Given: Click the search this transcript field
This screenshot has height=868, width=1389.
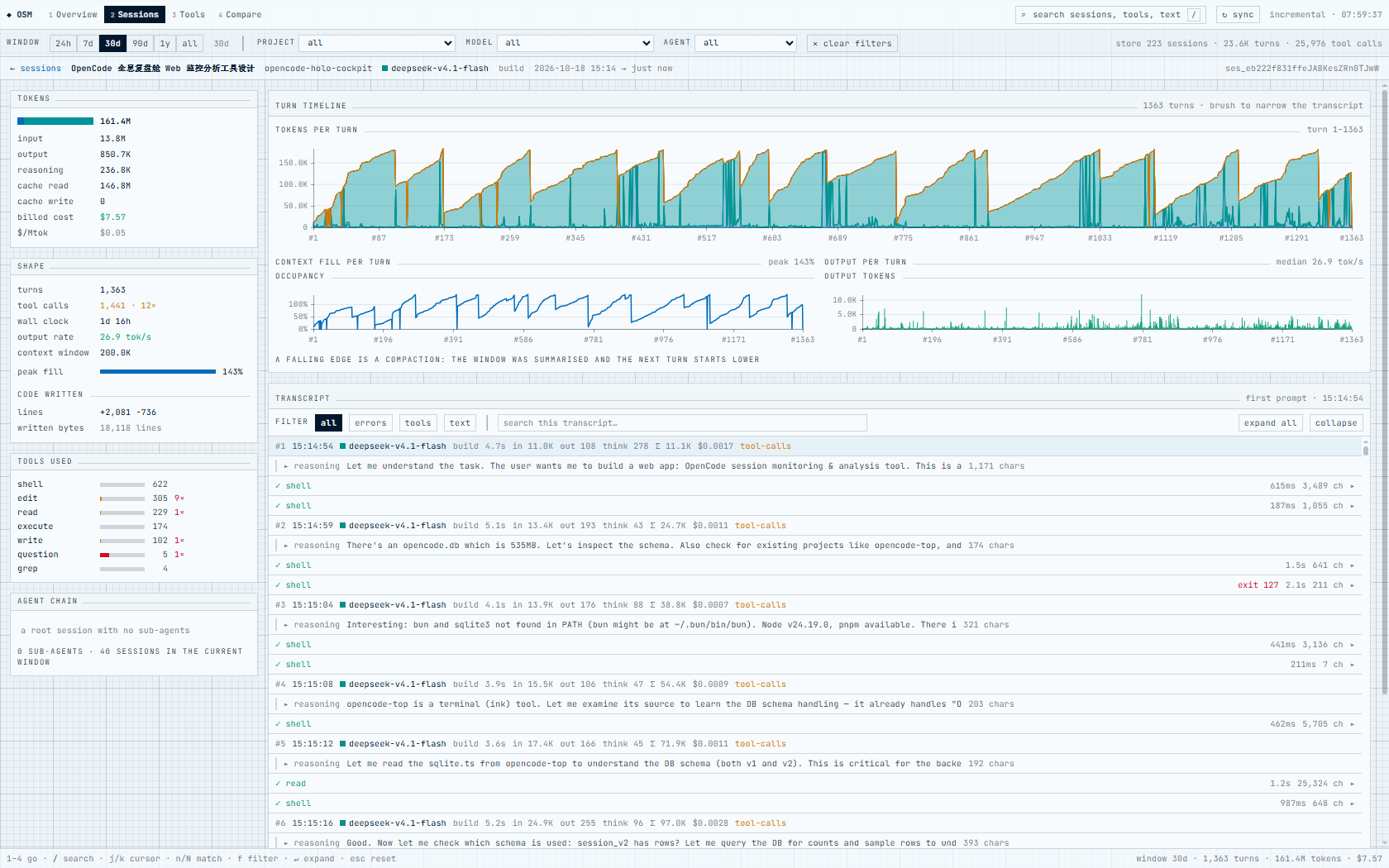Looking at the screenshot, I should tap(682, 423).
